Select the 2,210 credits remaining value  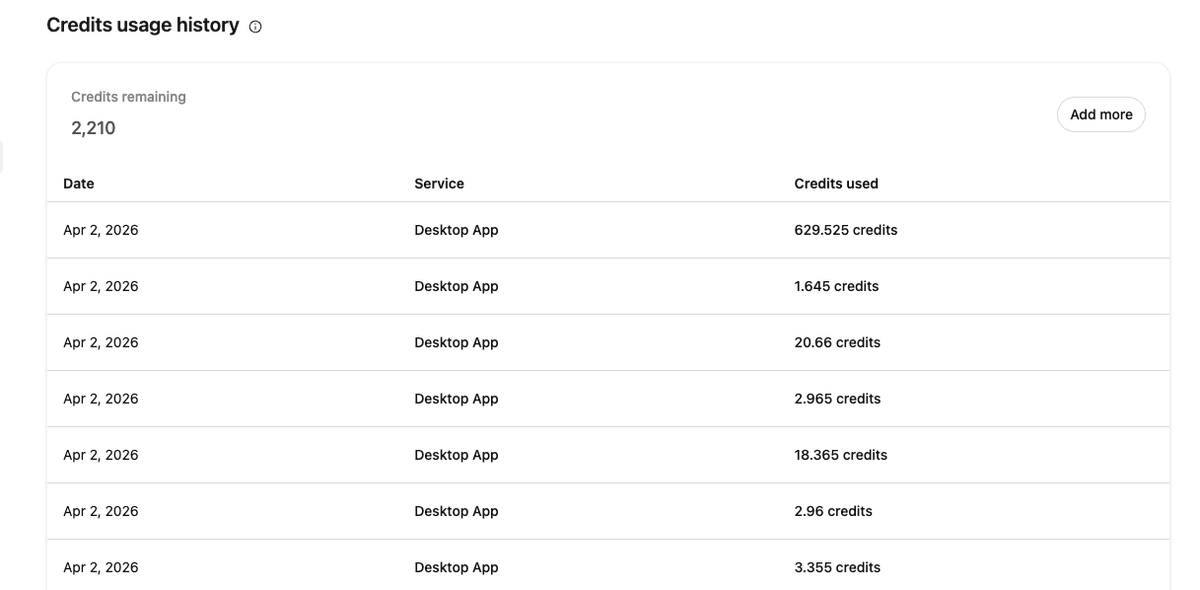coord(93,128)
